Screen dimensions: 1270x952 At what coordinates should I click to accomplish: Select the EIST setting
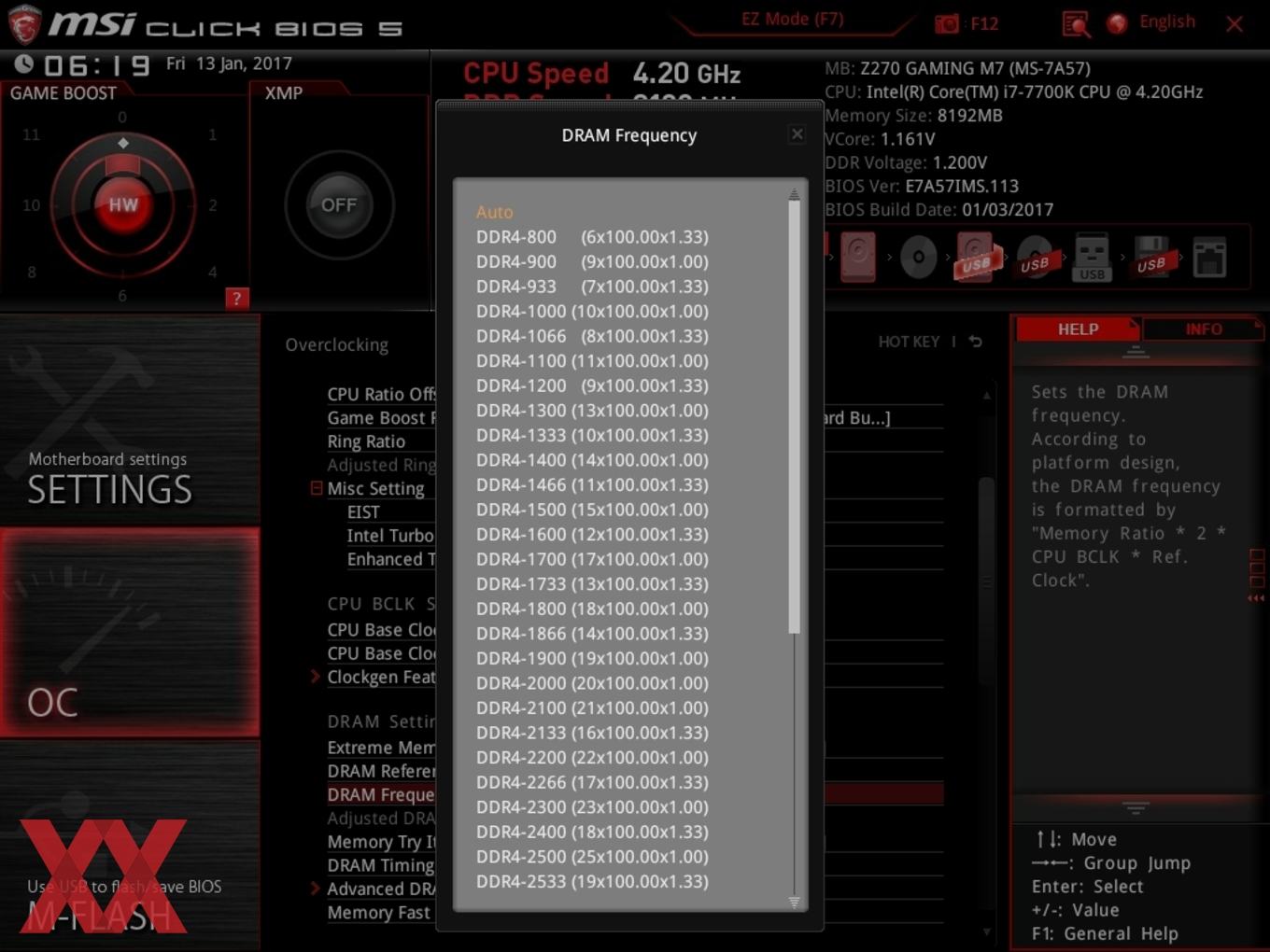point(363,512)
